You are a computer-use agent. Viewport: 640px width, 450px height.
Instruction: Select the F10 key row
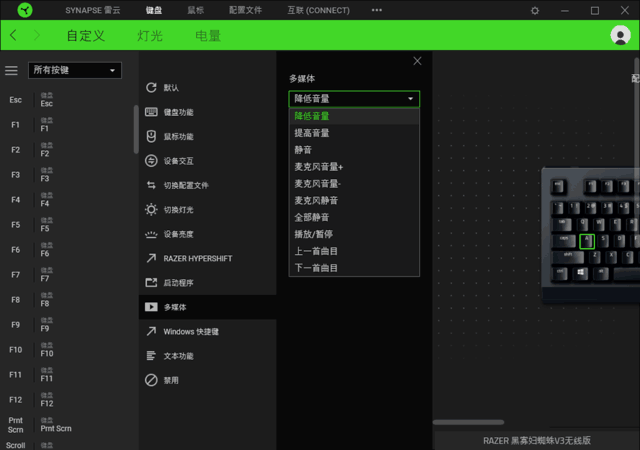(x=67, y=350)
